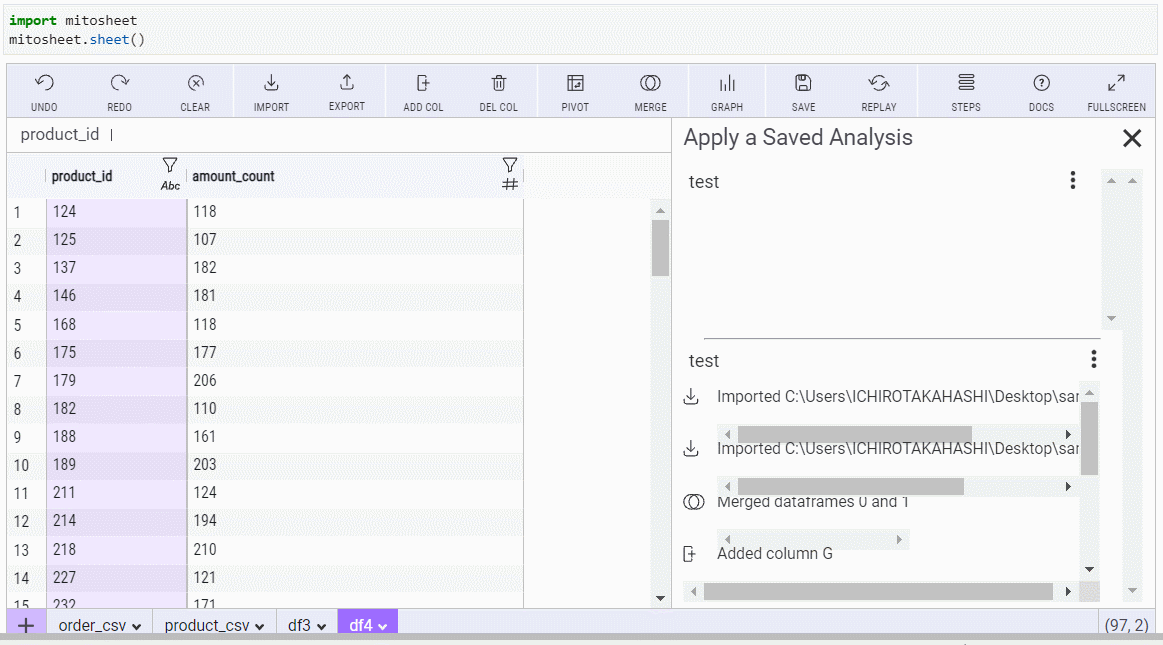This screenshot has width=1163, height=645.
Task: Open three-dot menu of first test analysis
Action: click(1072, 180)
